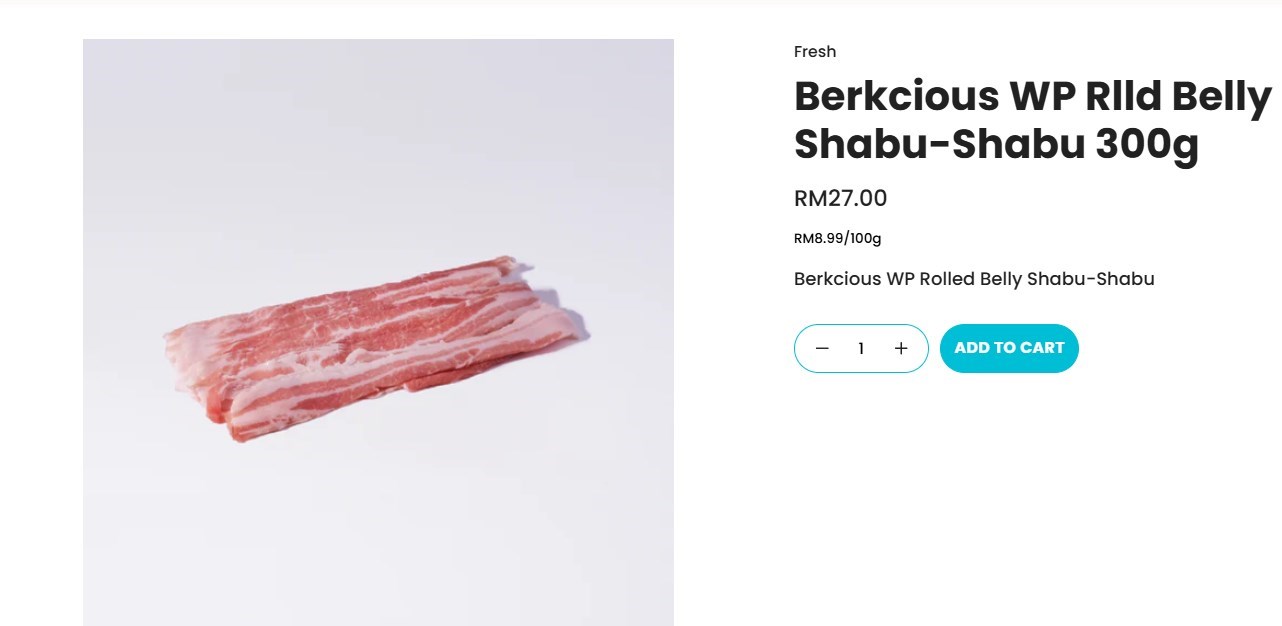The image size is (1282, 626).
Task: Click the 'ADD TO CART' teal label
Action: pos(1009,348)
